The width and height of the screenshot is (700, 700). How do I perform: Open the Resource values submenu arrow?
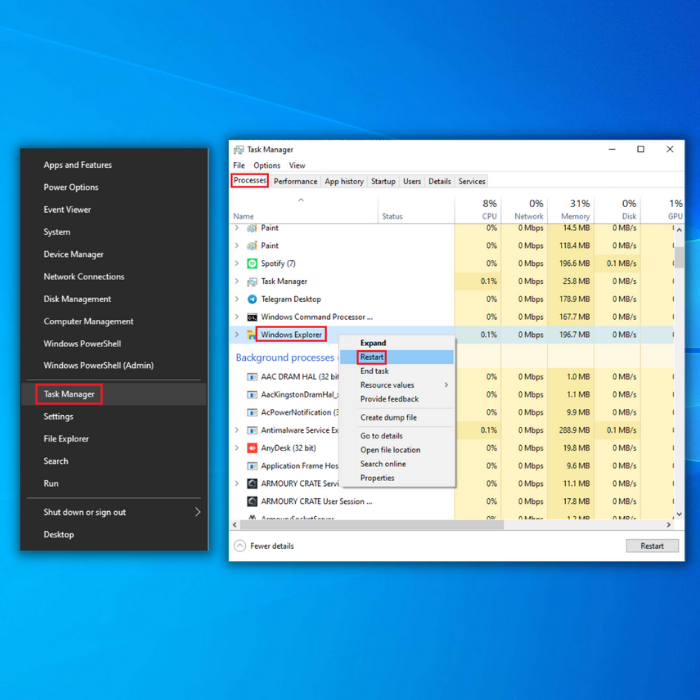click(x=446, y=385)
